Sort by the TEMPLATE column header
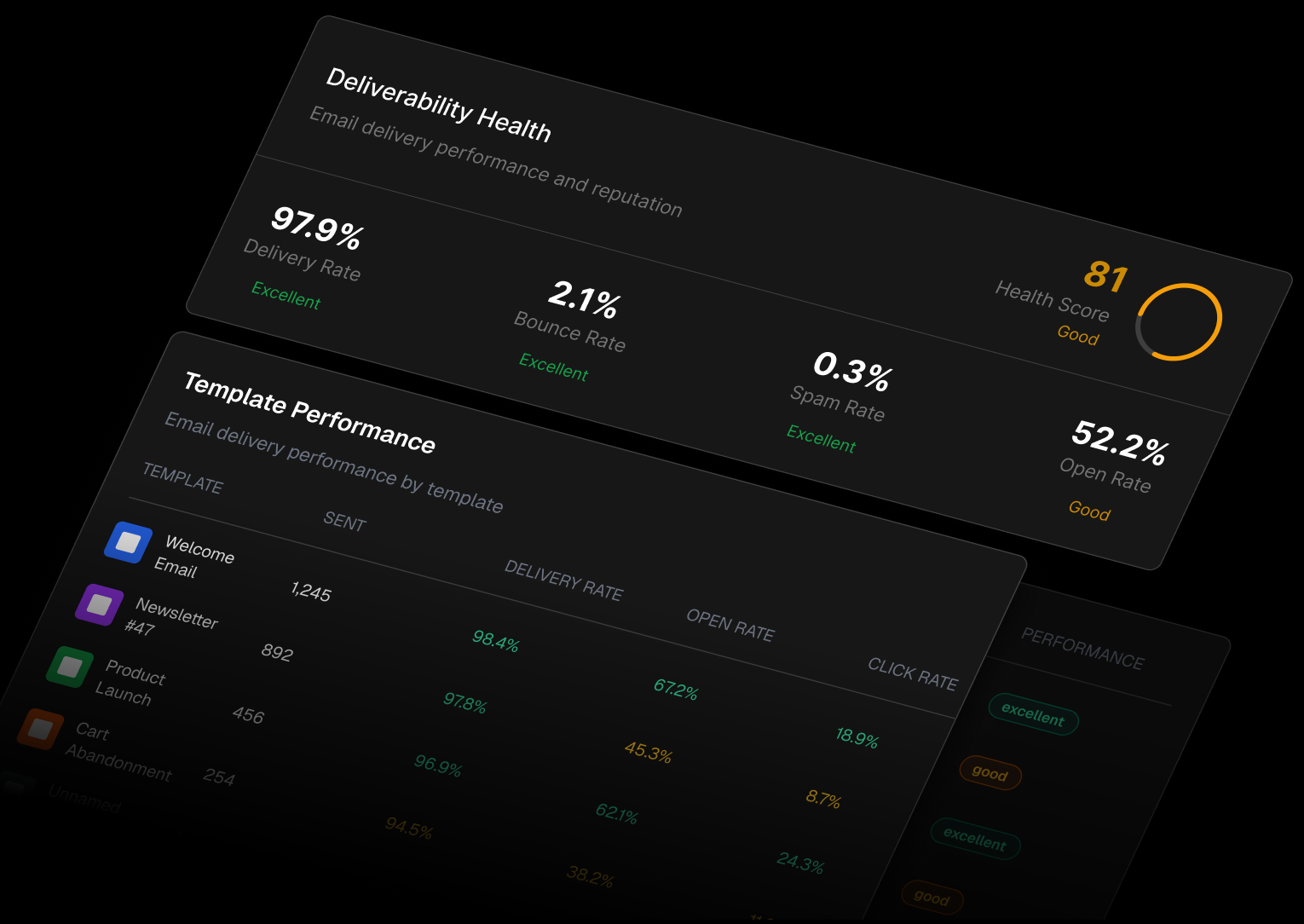The image size is (1304, 924). click(182, 478)
